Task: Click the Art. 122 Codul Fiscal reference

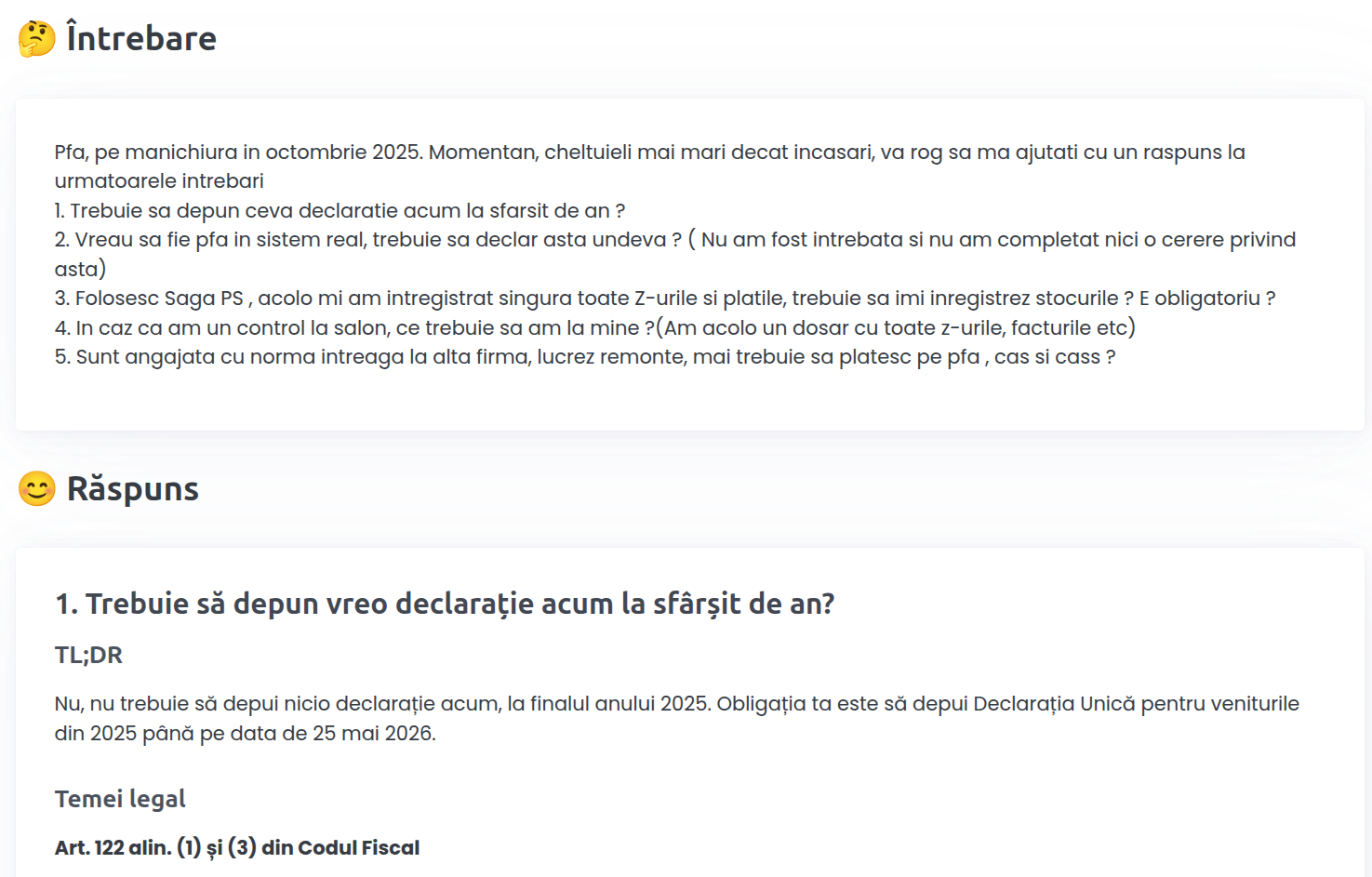Action: pyautogui.click(x=237, y=846)
